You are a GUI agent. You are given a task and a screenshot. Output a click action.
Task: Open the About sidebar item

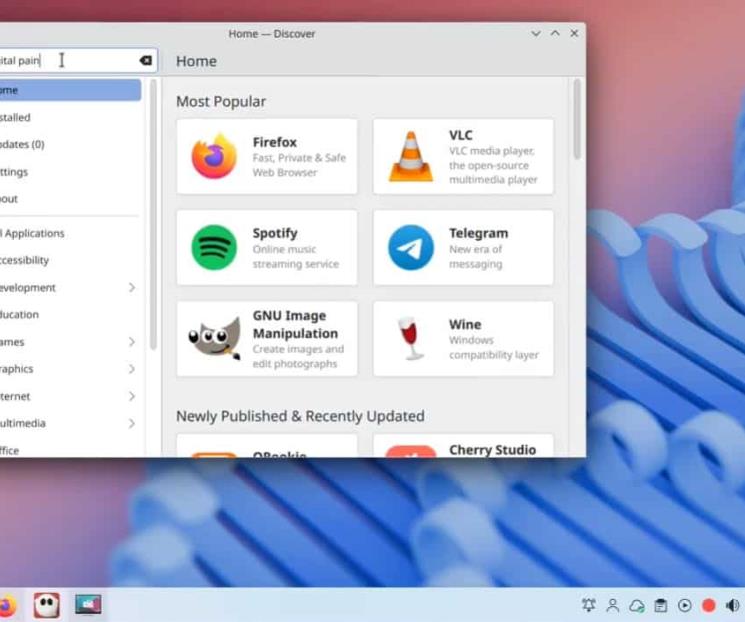(x=70, y=199)
